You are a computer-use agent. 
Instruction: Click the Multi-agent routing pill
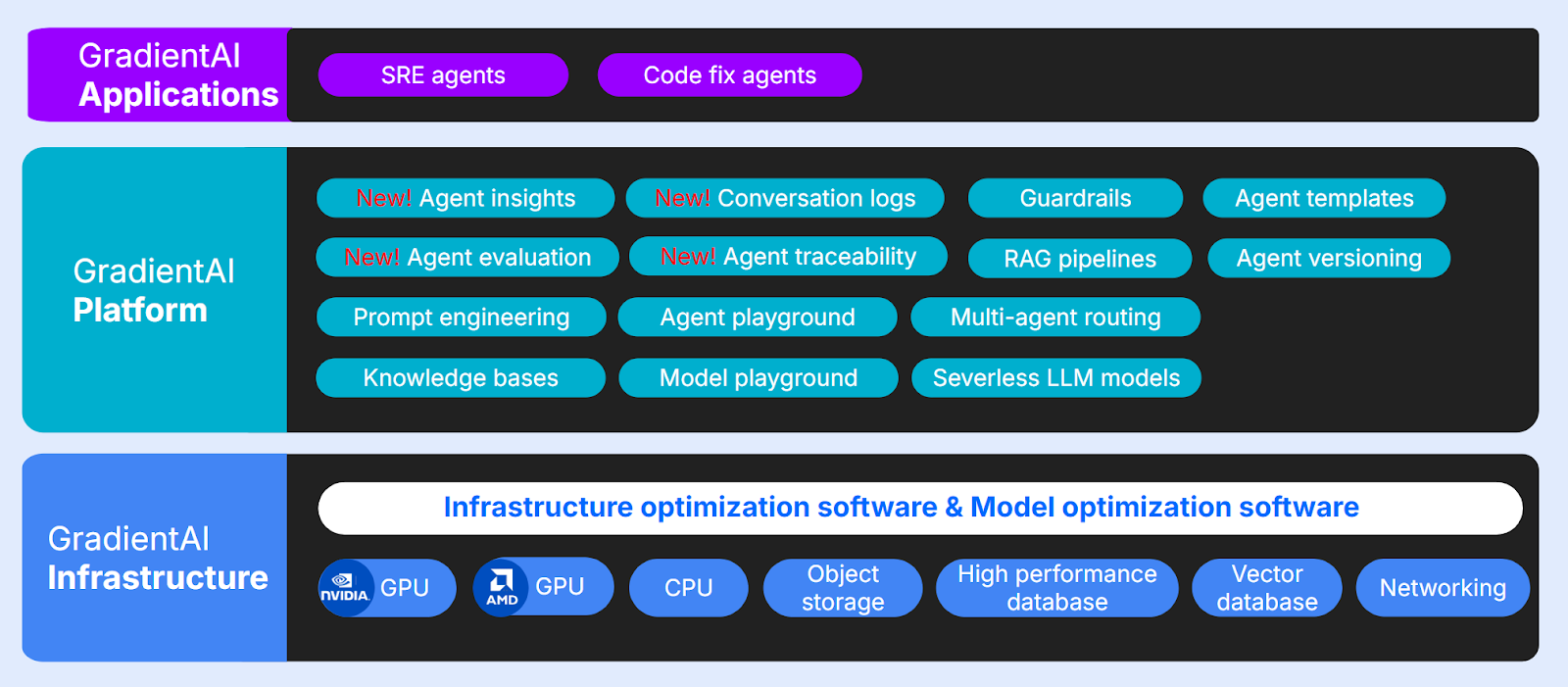1055,318
